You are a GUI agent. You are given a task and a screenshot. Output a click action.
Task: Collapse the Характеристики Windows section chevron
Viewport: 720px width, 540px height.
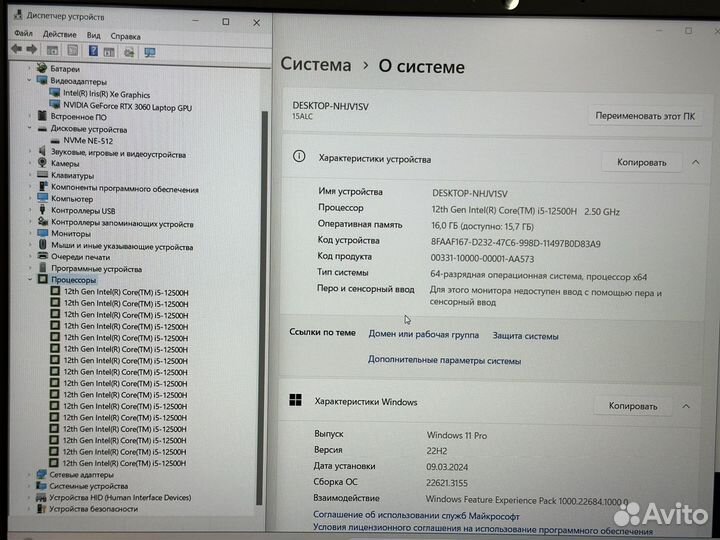(x=686, y=406)
